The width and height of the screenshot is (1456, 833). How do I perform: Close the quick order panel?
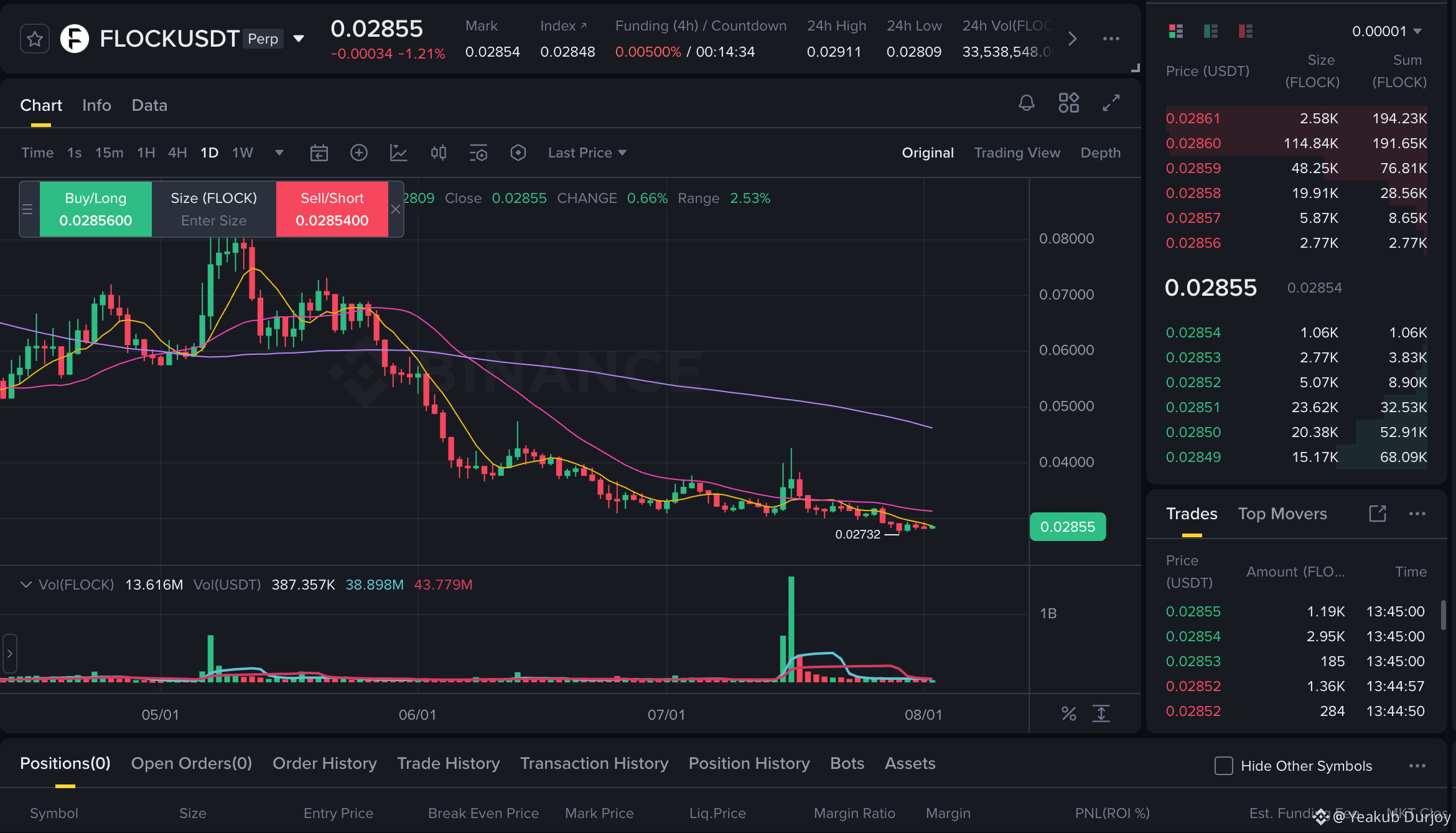point(396,209)
